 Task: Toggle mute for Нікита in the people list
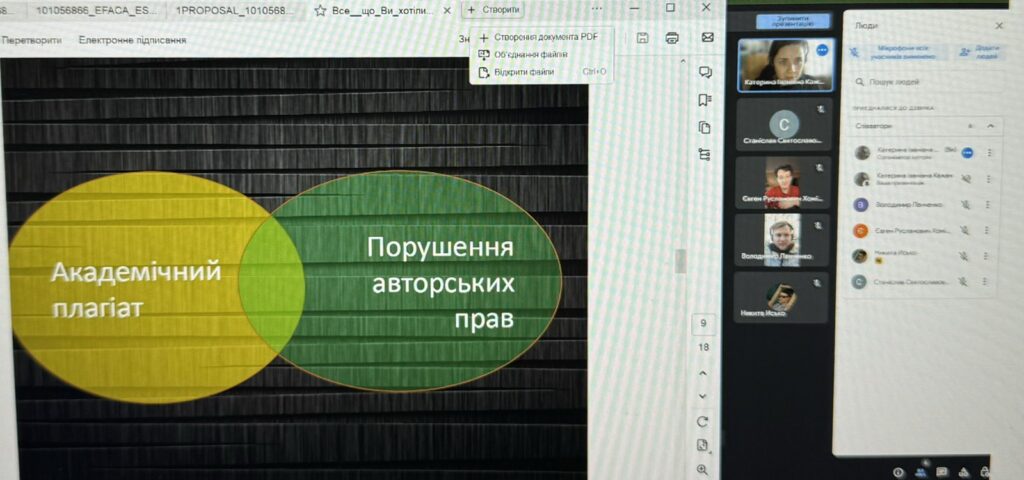(966, 256)
